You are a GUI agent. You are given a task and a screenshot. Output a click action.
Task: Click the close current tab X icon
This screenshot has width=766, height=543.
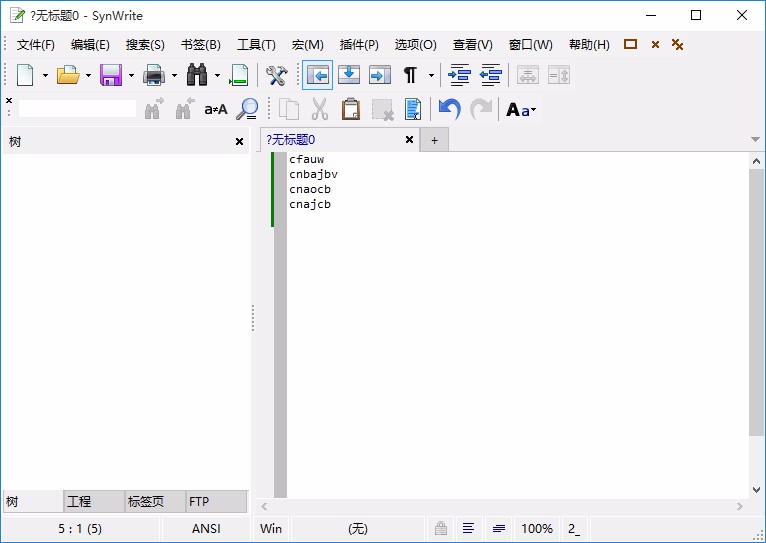pos(655,44)
